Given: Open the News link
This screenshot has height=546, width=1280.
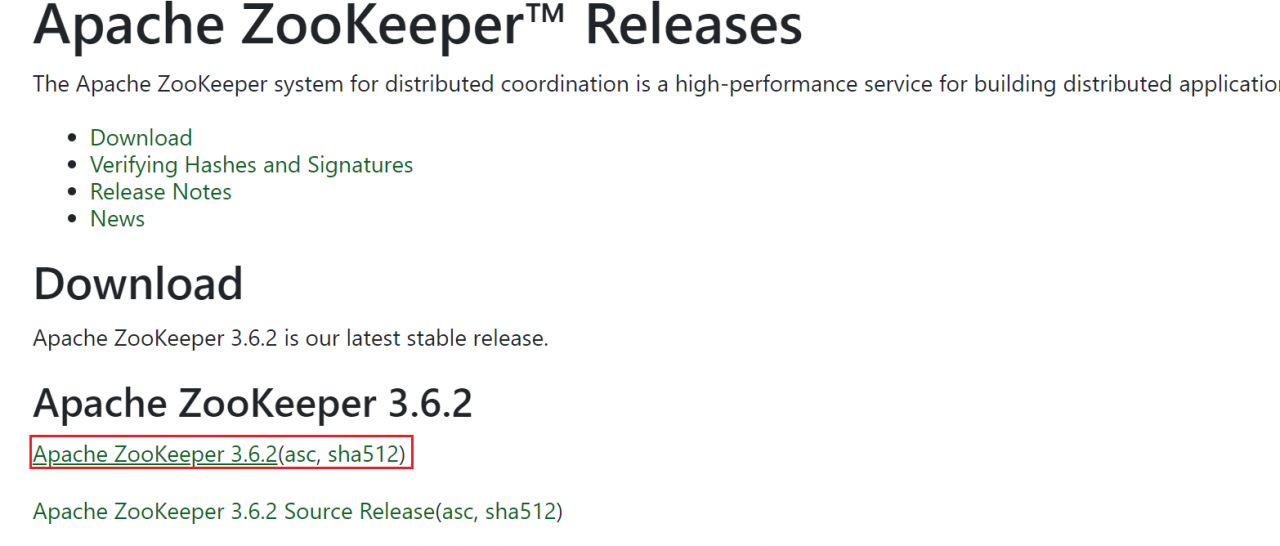Looking at the screenshot, I should click(117, 219).
